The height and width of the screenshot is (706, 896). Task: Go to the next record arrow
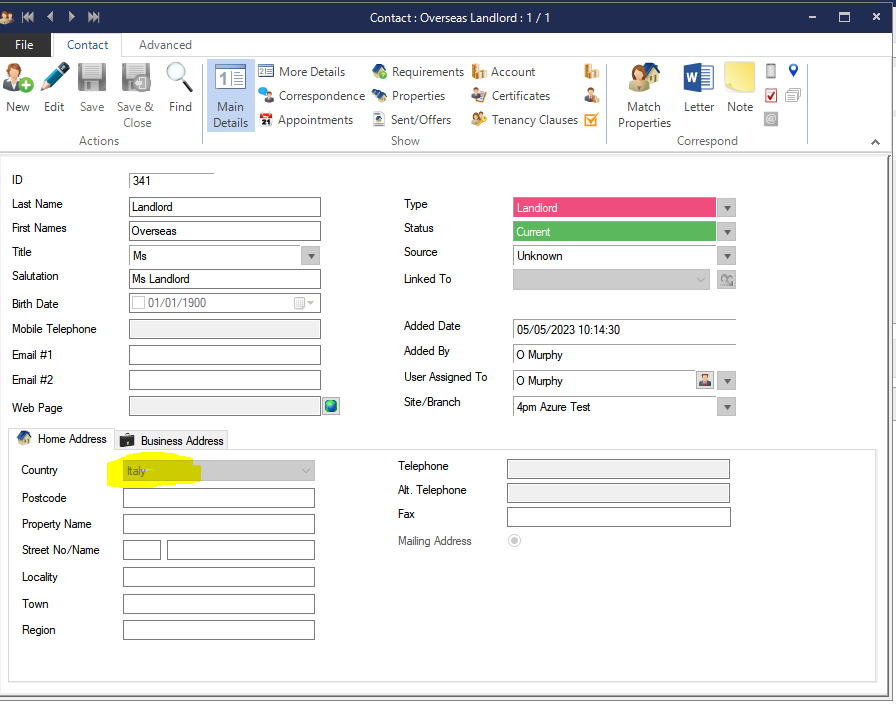(72, 17)
